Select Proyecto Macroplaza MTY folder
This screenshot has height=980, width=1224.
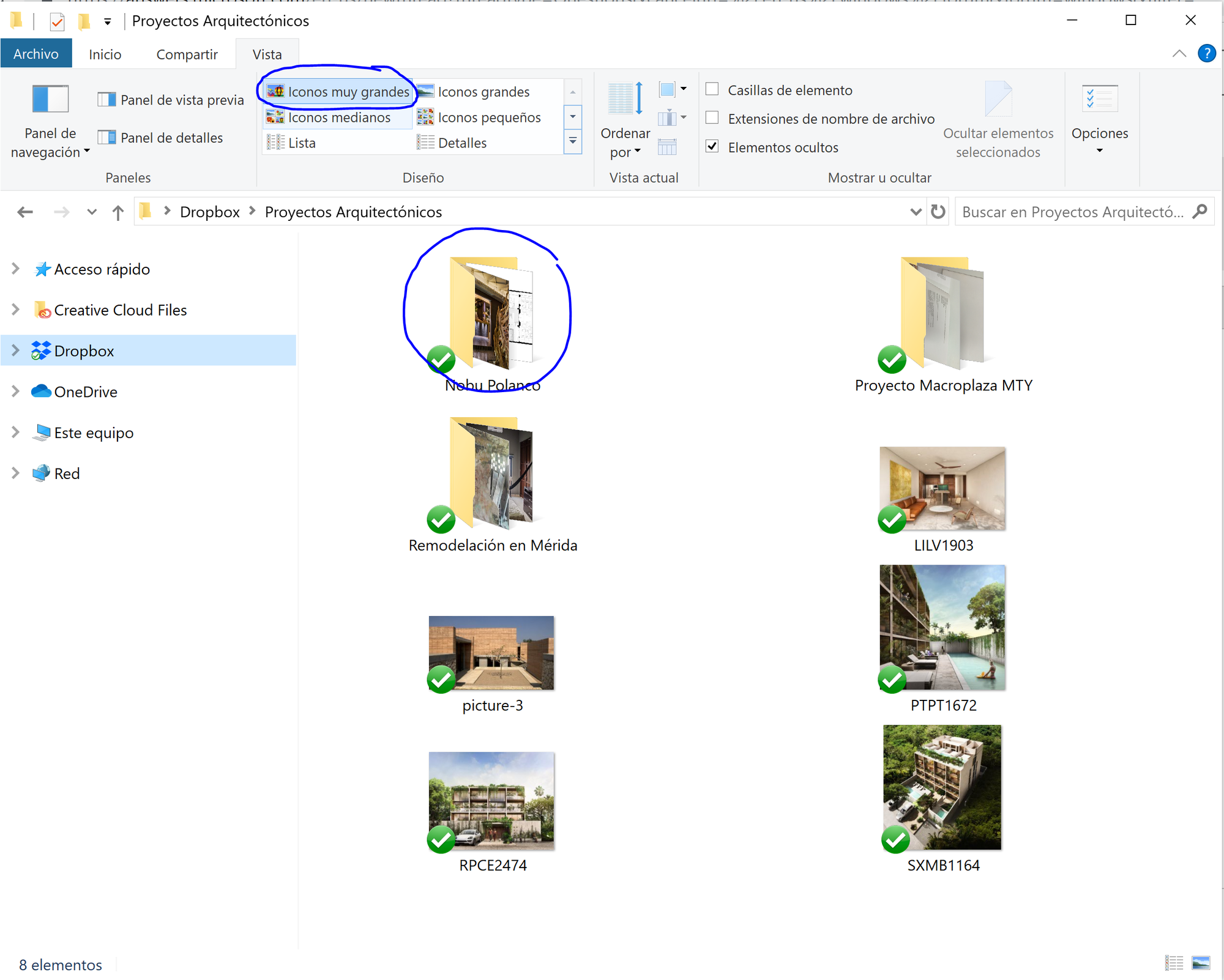point(943,325)
